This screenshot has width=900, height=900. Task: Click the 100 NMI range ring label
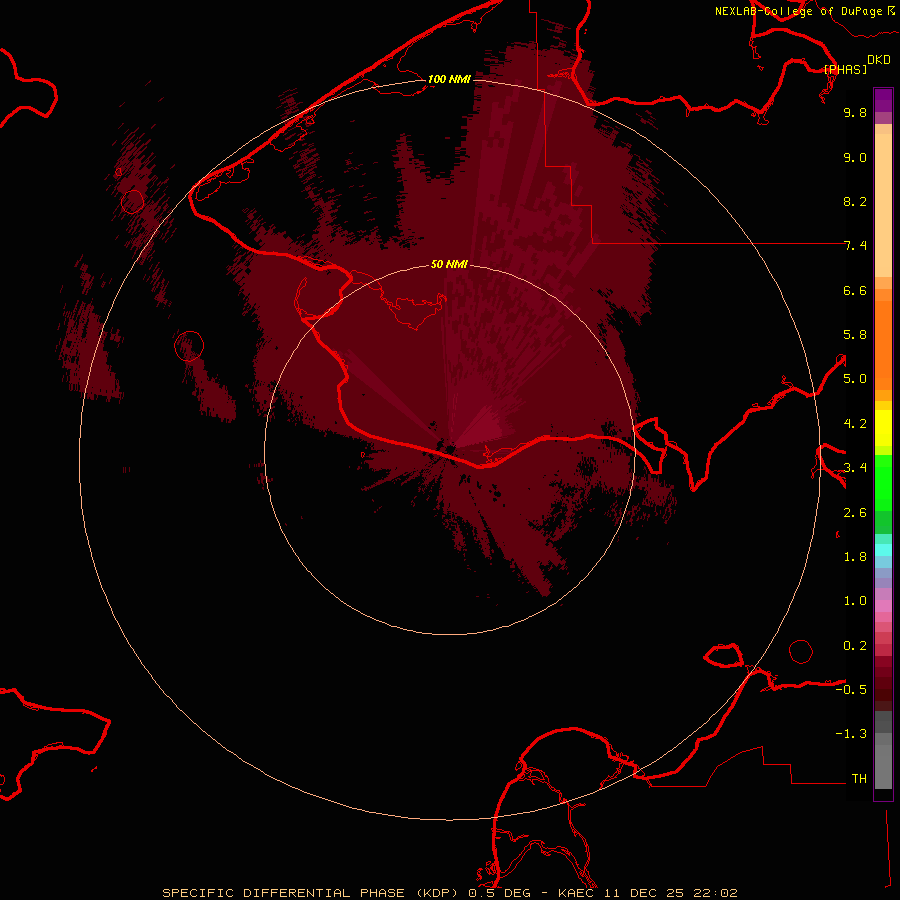pos(449,79)
